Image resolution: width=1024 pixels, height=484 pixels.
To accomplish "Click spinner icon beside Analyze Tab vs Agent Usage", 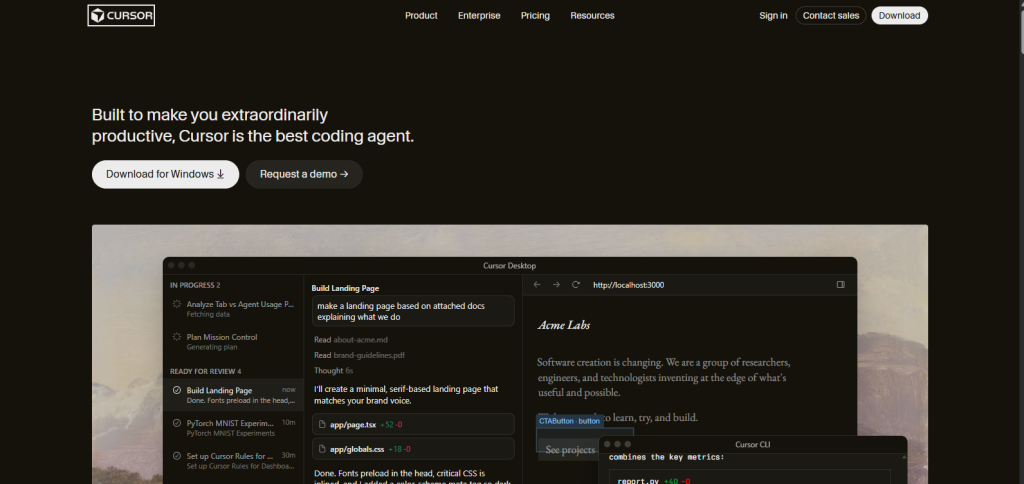I will coord(176,304).
